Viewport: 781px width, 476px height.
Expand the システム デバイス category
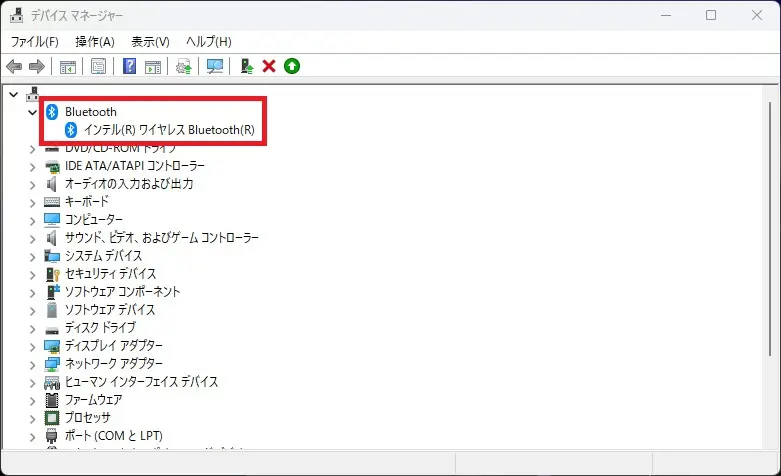coord(32,257)
